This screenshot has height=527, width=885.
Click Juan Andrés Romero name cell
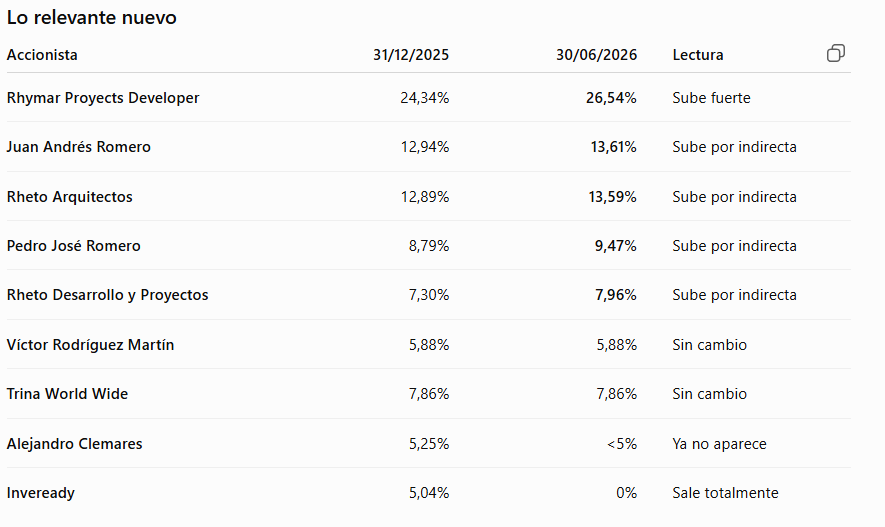(x=78, y=147)
